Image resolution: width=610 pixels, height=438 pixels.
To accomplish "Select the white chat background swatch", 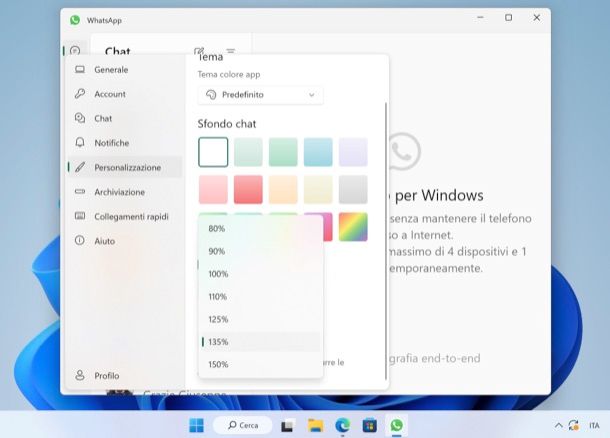I will pyautogui.click(x=213, y=152).
